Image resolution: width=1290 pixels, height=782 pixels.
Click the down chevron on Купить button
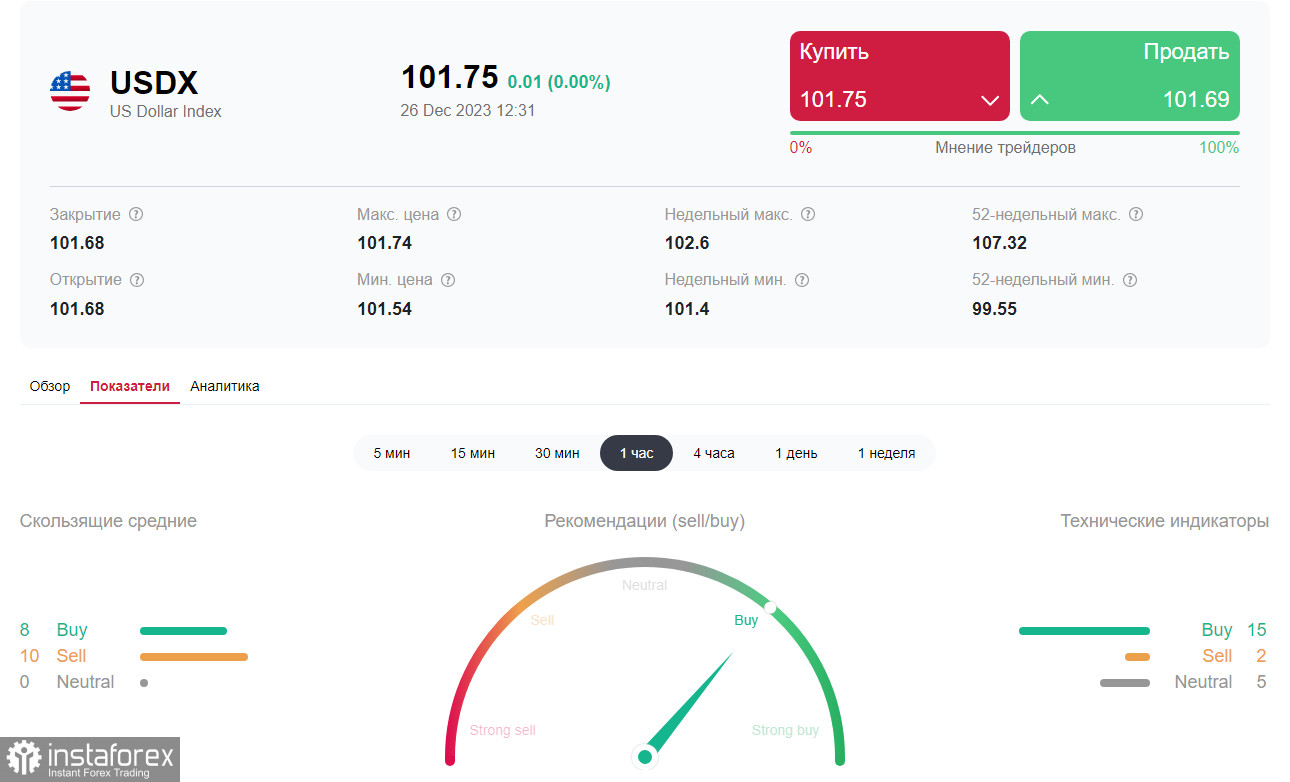pos(990,100)
